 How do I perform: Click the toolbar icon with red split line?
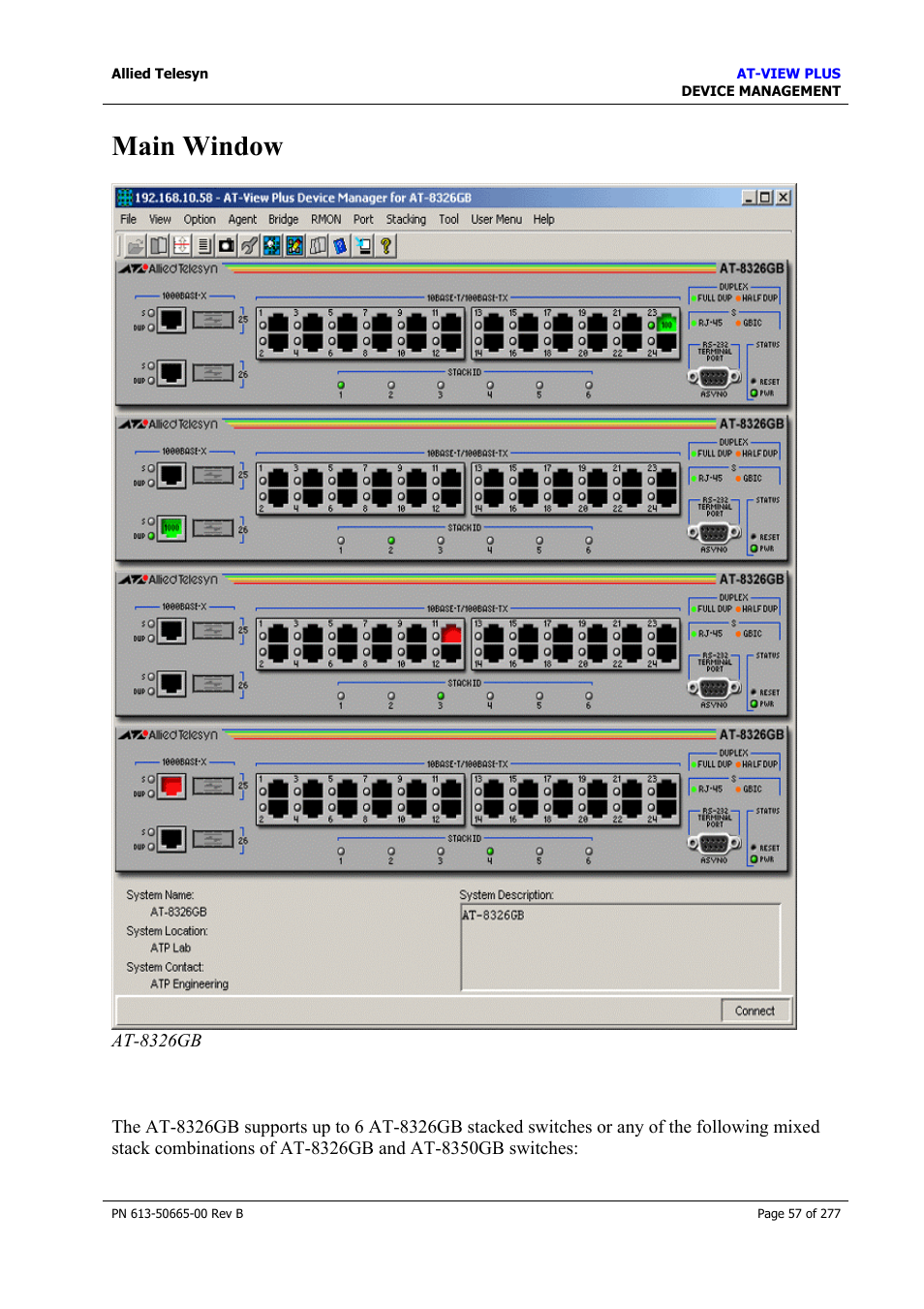181,246
